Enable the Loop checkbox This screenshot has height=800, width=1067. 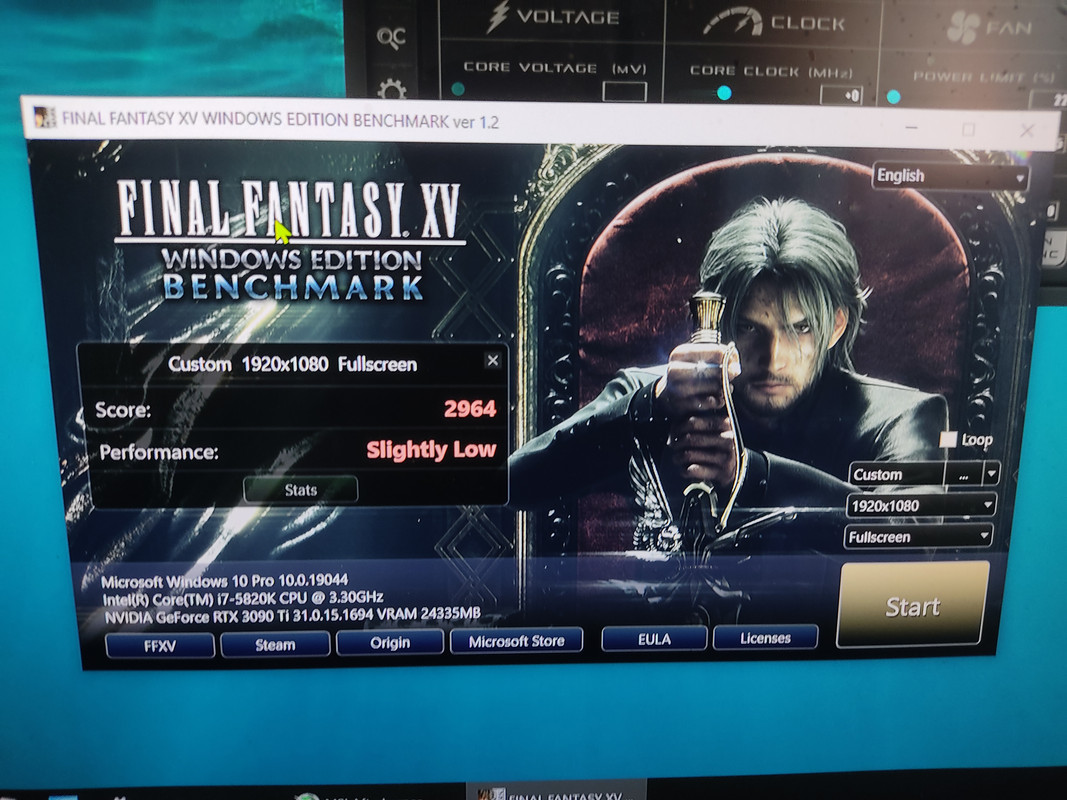[948, 440]
